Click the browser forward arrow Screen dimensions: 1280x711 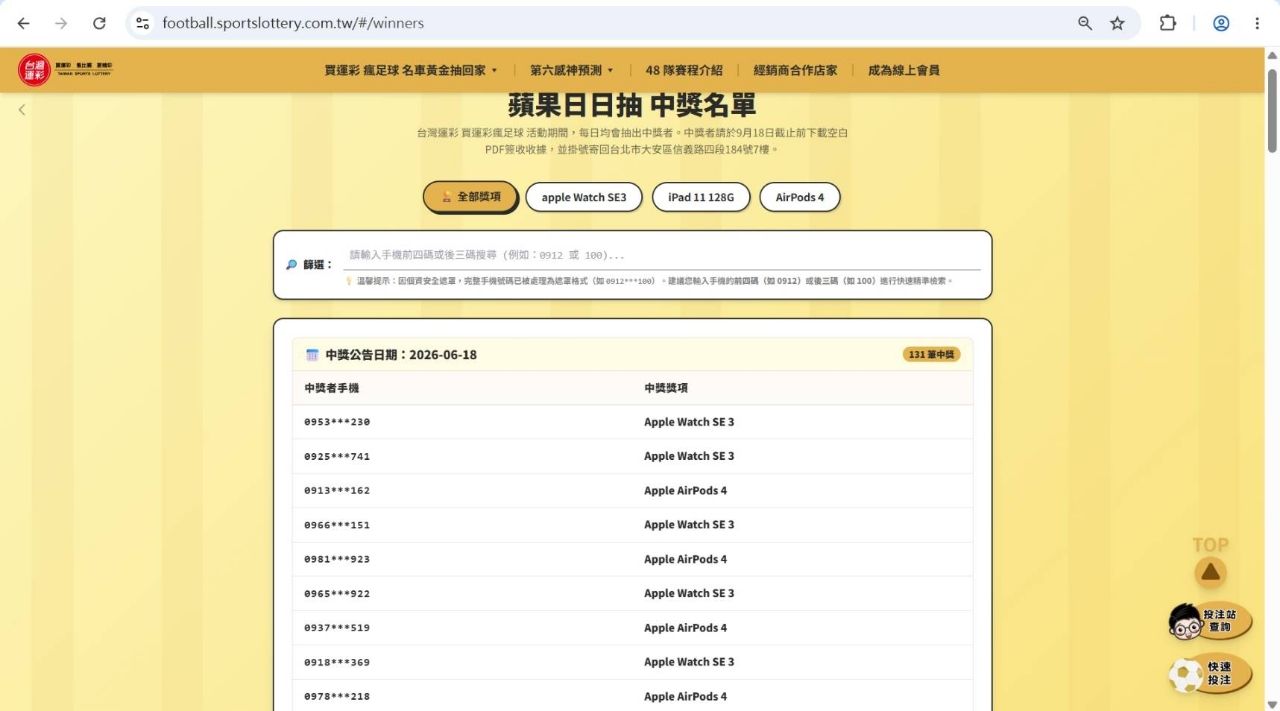(x=61, y=23)
